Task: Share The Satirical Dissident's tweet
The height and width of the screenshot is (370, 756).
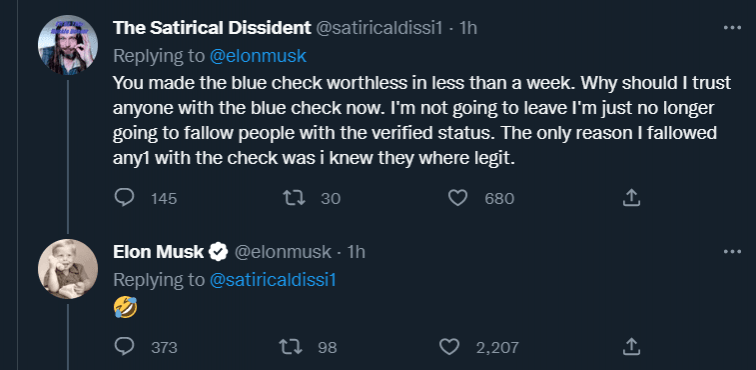Action: point(631,198)
